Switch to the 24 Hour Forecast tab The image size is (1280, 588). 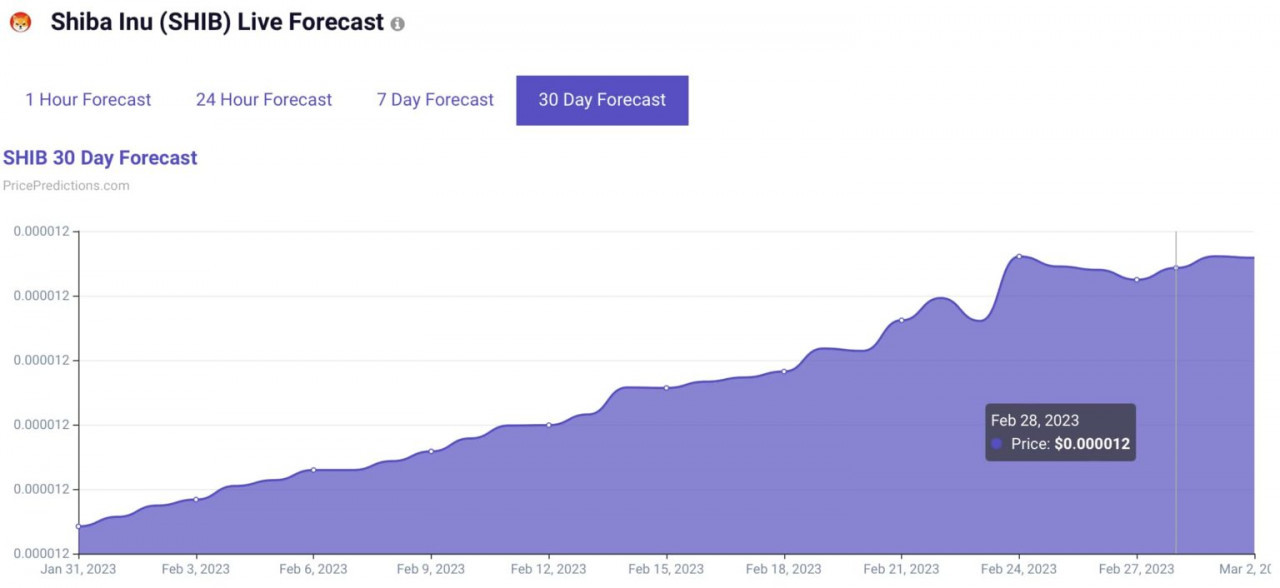[264, 100]
